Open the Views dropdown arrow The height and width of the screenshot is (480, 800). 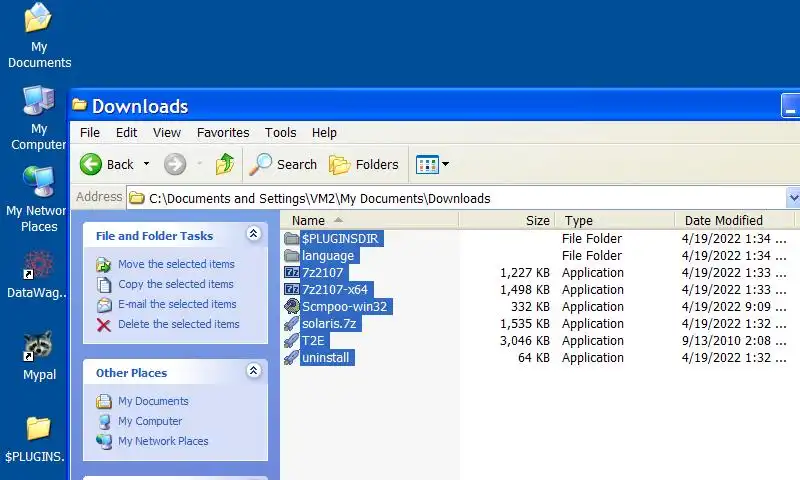(x=445, y=164)
